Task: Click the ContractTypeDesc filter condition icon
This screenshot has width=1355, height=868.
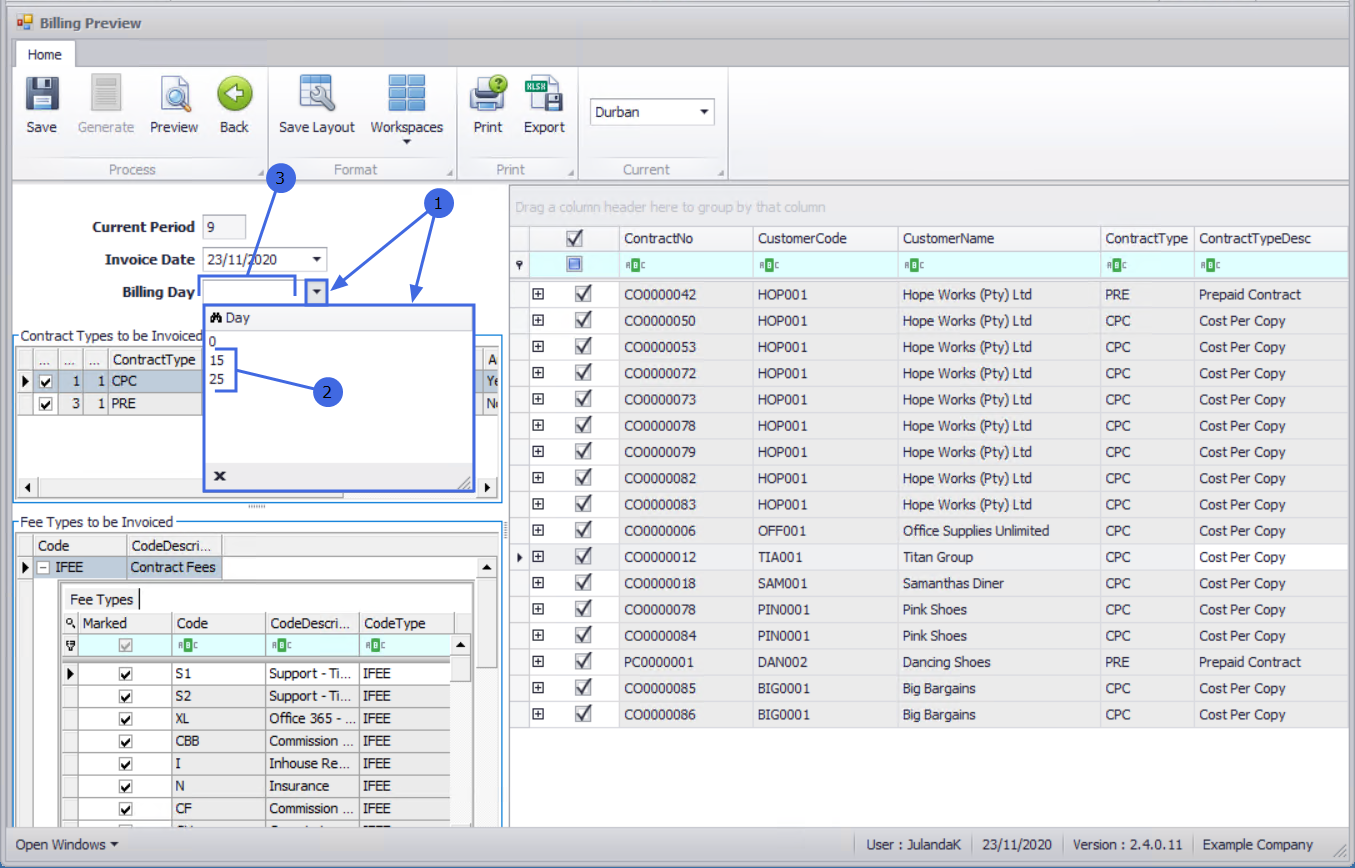Action: coord(1208,265)
